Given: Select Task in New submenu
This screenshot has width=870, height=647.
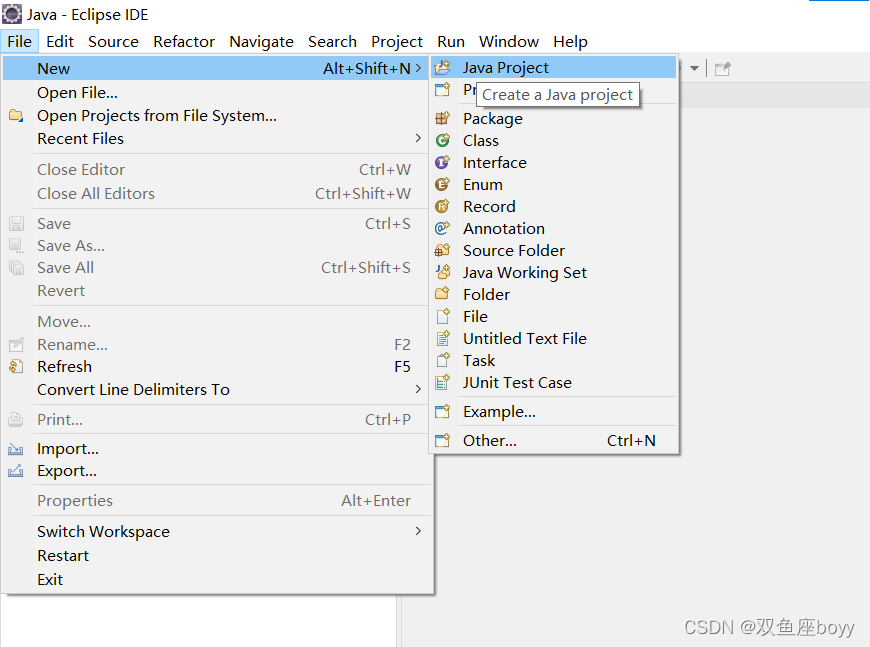Looking at the screenshot, I should [554, 360].
